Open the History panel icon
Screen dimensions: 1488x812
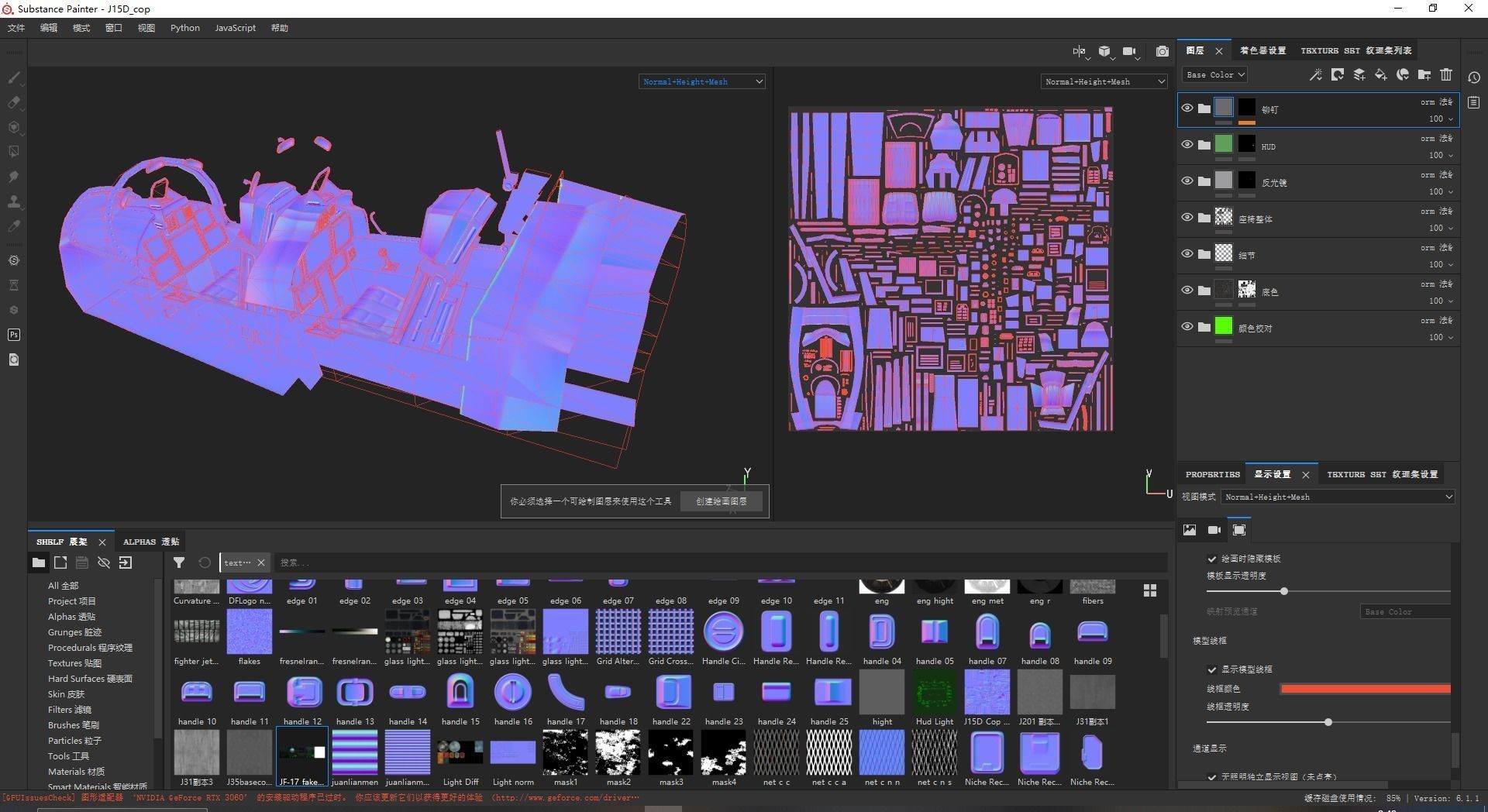[x=1474, y=77]
